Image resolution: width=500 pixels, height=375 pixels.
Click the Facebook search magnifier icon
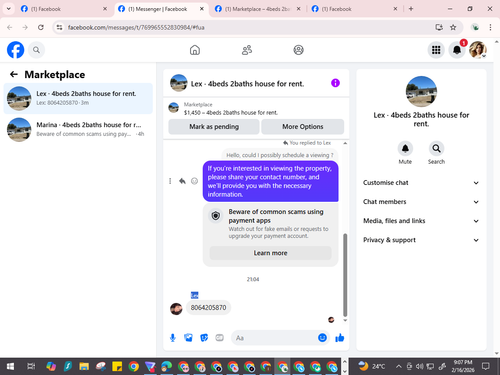(x=36, y=50)
